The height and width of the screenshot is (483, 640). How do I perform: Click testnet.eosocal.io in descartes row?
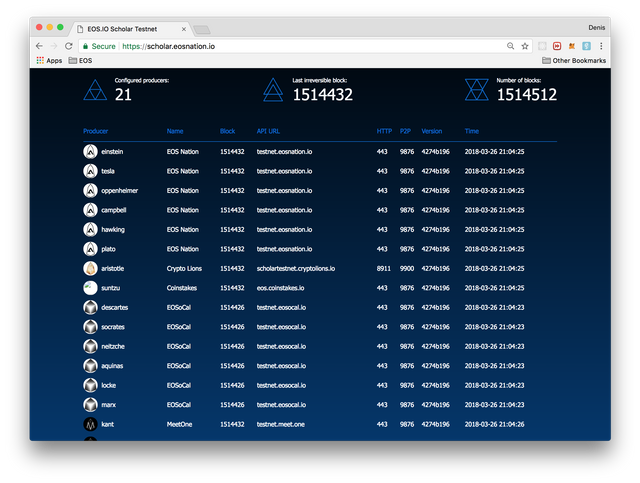(x=281, y=307)
